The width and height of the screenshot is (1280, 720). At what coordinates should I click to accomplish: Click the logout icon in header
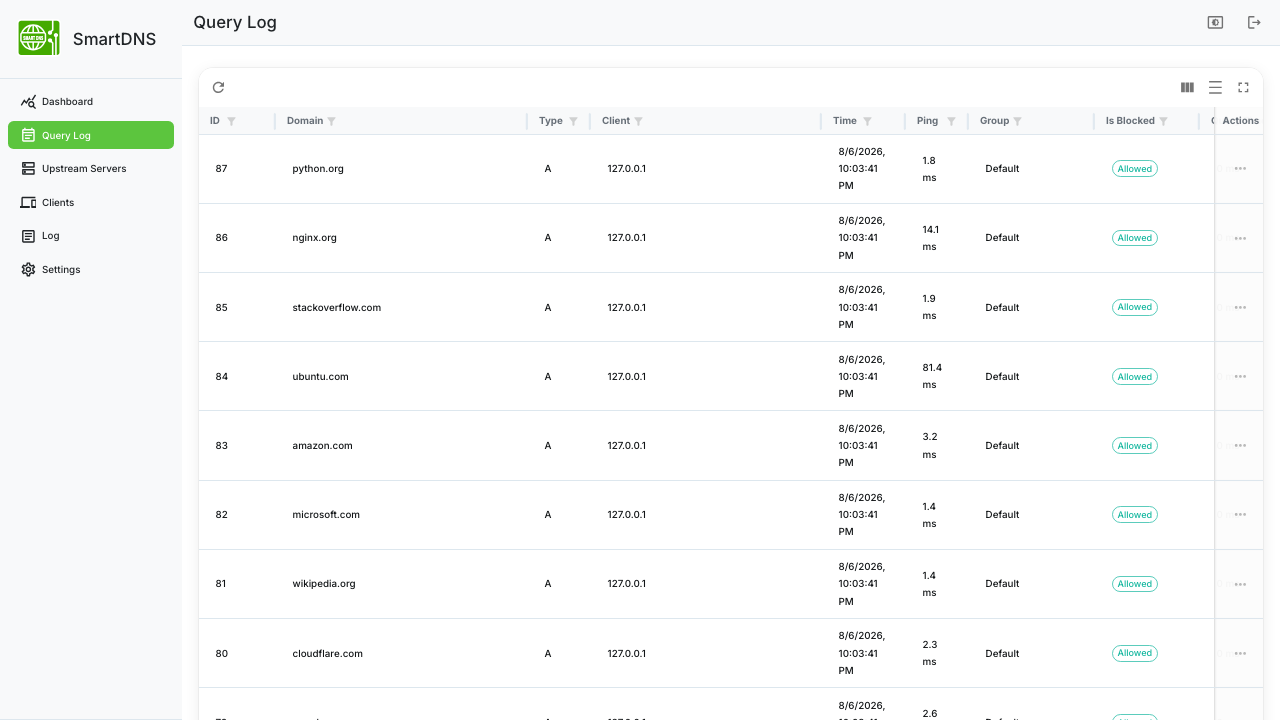coord(1254,22)
